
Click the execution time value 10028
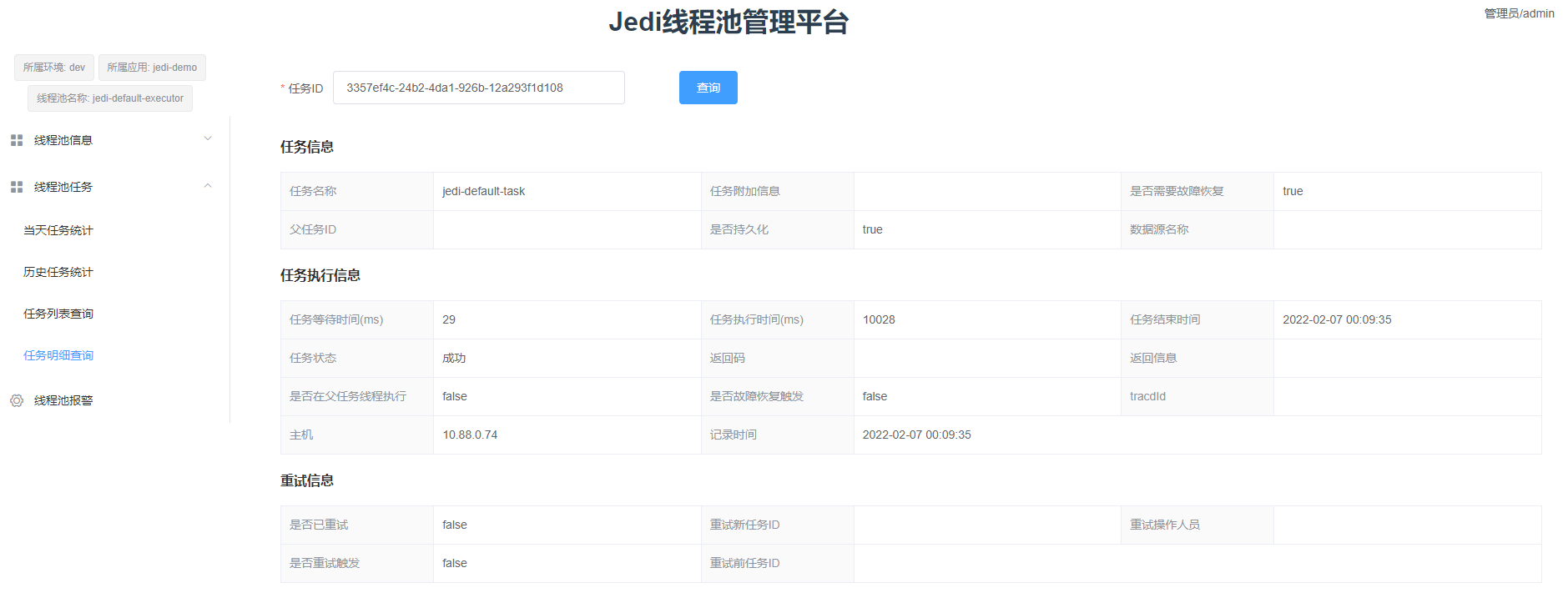(879, 319)
